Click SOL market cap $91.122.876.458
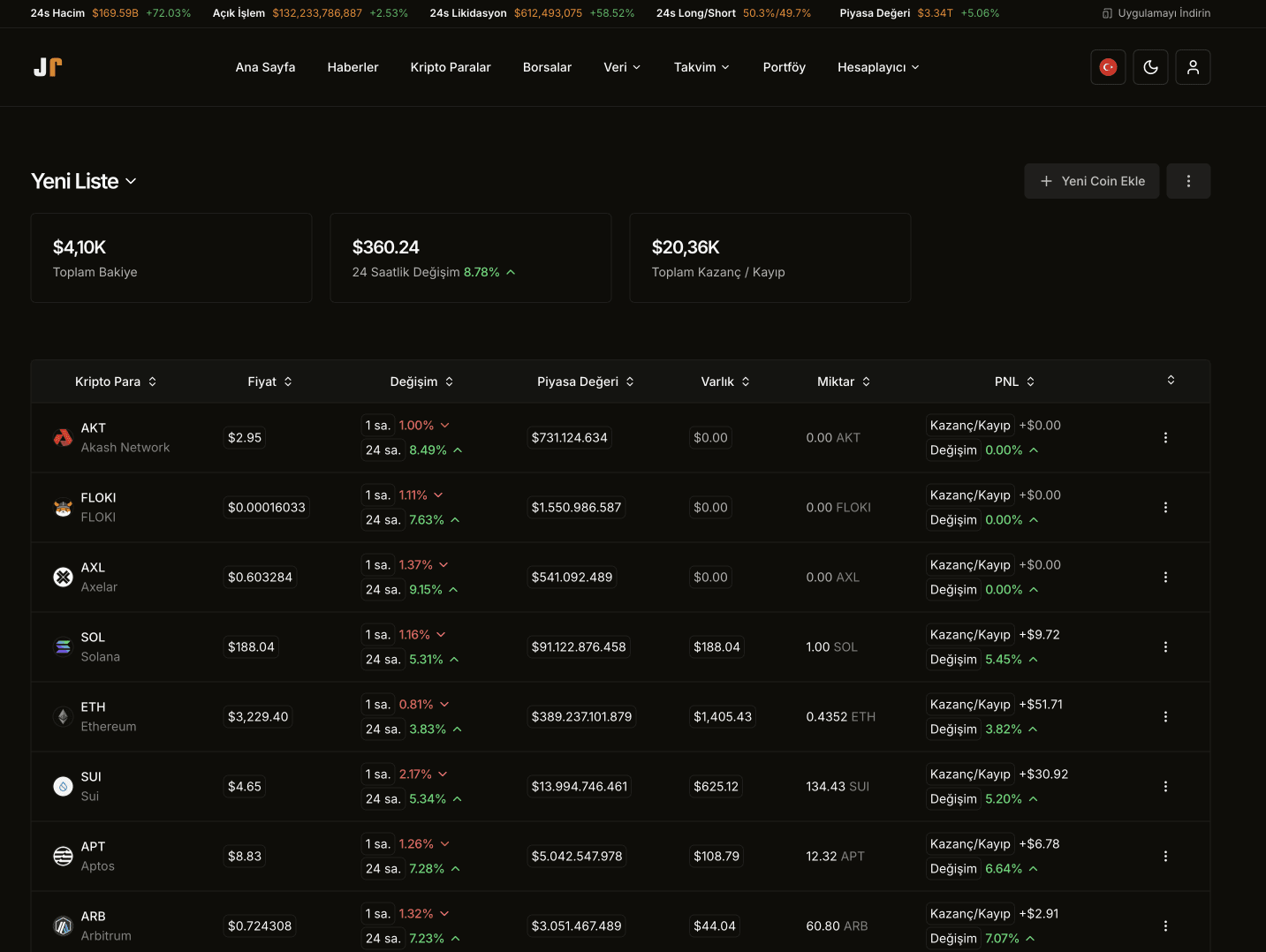Viewport: 1266px width, 952px height. click(x=579, y=646)
